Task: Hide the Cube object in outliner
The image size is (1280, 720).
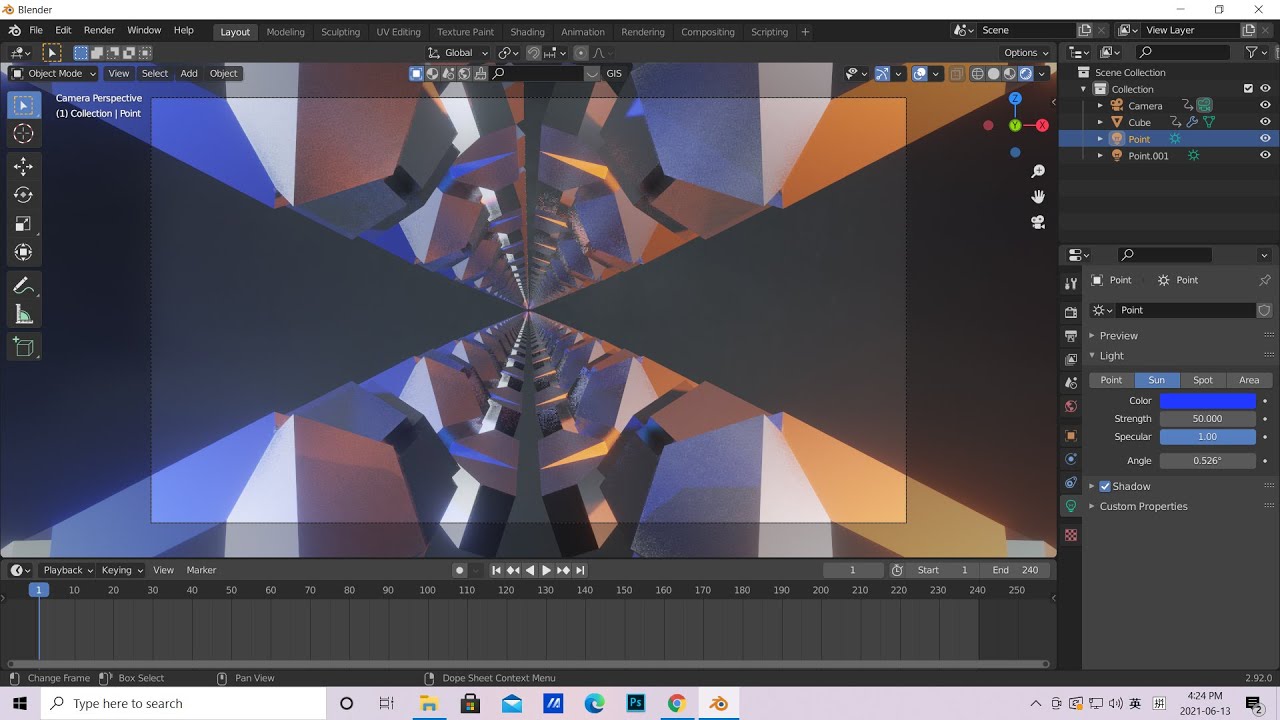Action: click(x=1265, y=122)
